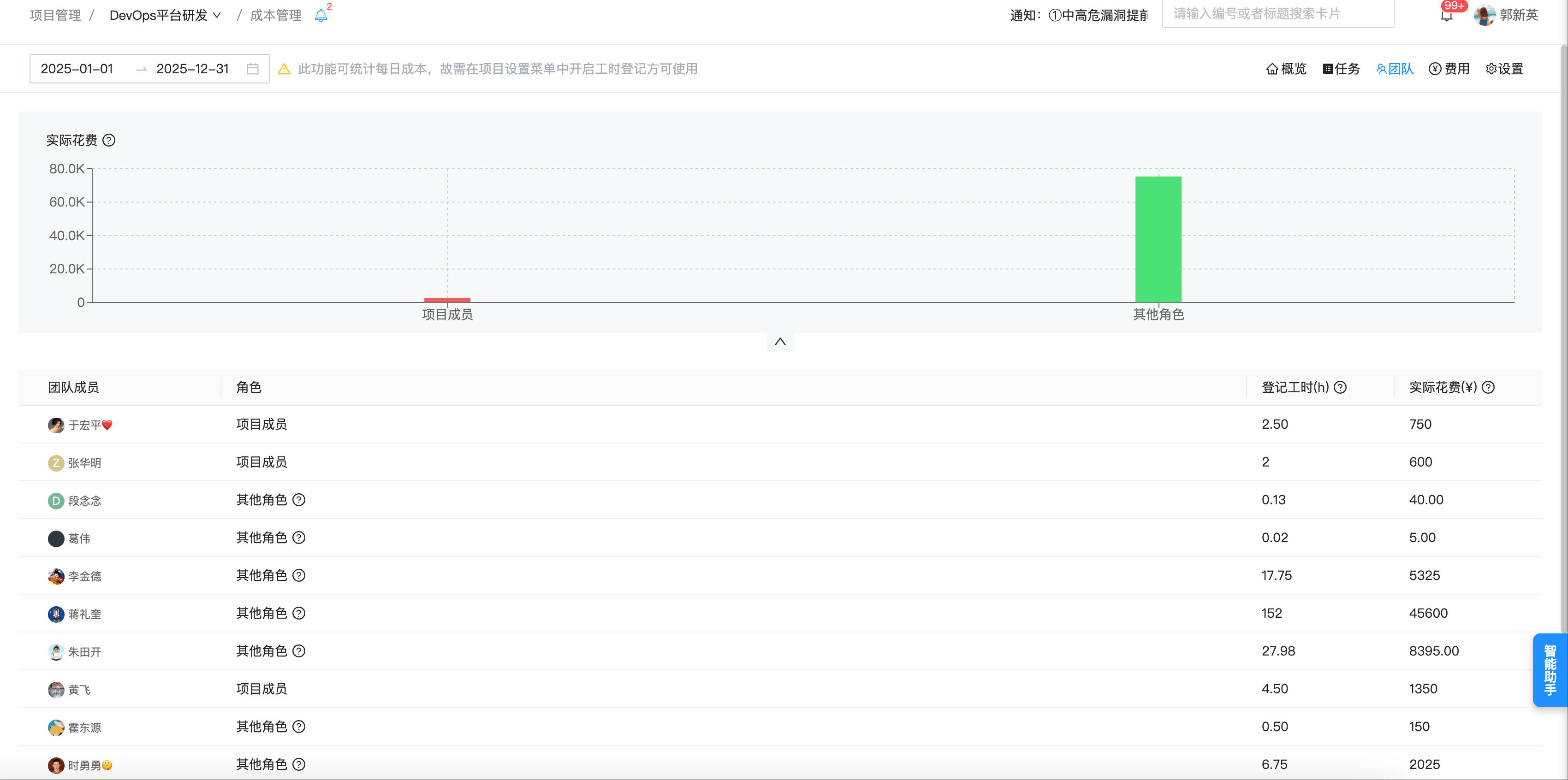Click the warning triangle icon near the date range
1568x780 pixels.
click(x=284, y=69)
